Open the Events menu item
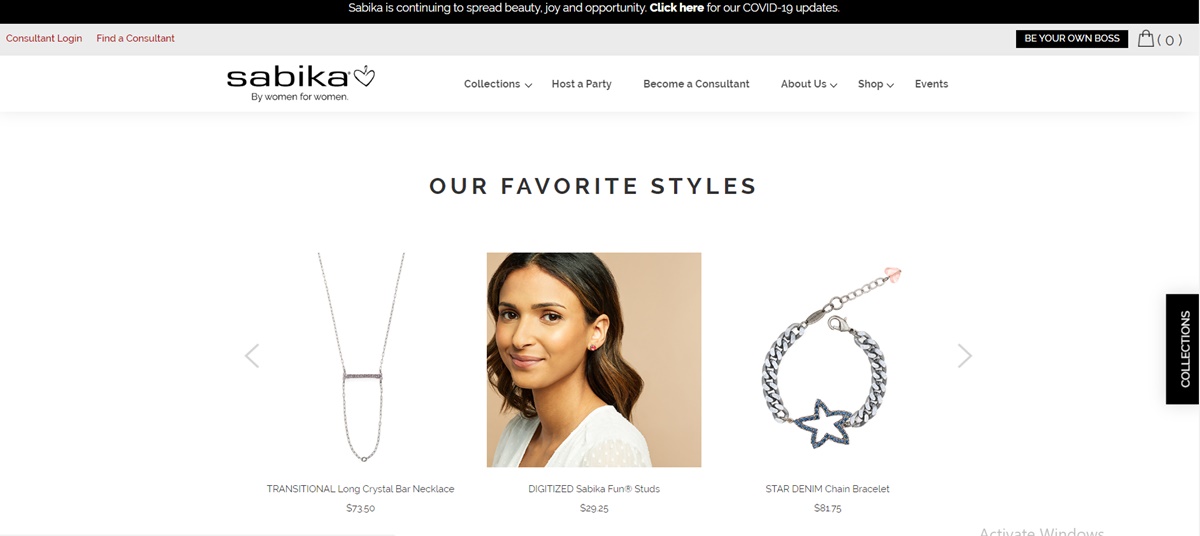 (x=931, y=84)
